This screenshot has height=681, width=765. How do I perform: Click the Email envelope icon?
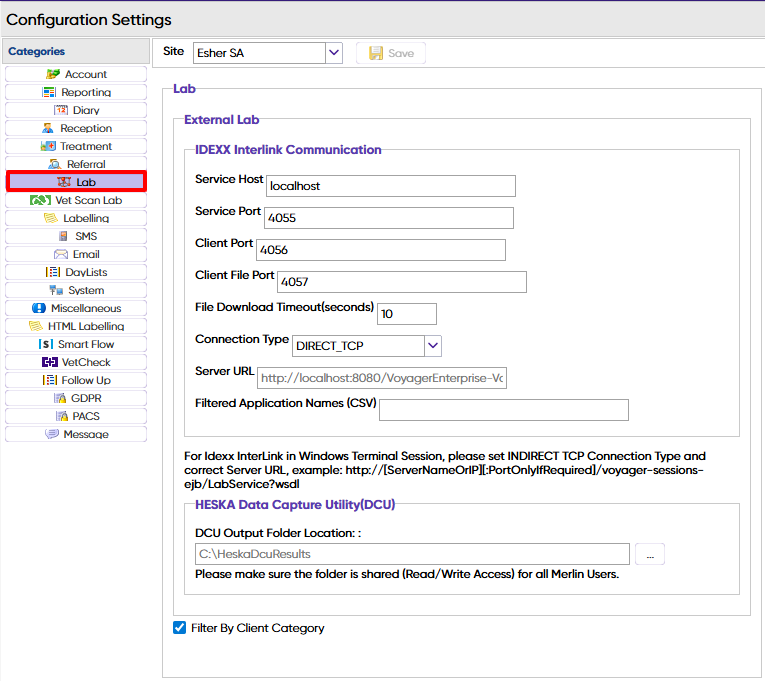coord(60,254)
